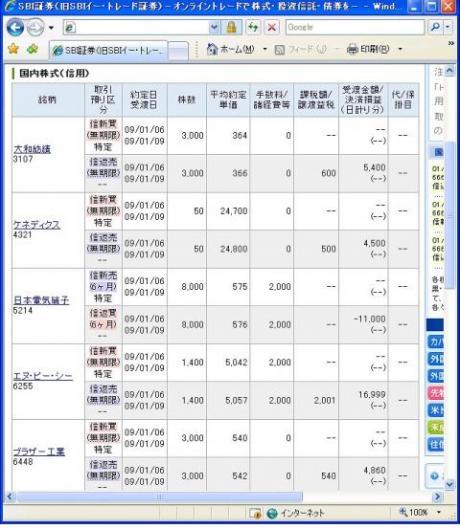Screen dimensions: 460x529
Task: Click the horizontal scrollbar right arrow
Action: tap(437, 497)
